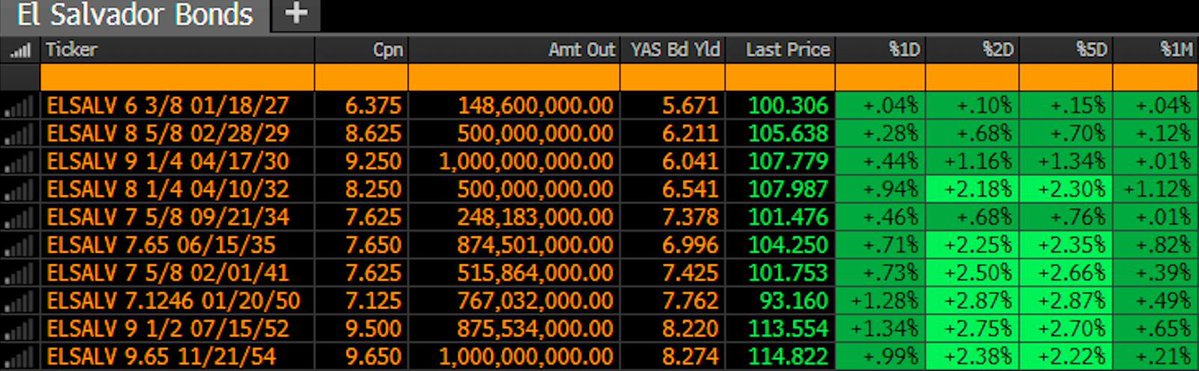Click amount outstanding 248,183,000.00
This screenshot has height=371, width=1199.
[536, 217]
